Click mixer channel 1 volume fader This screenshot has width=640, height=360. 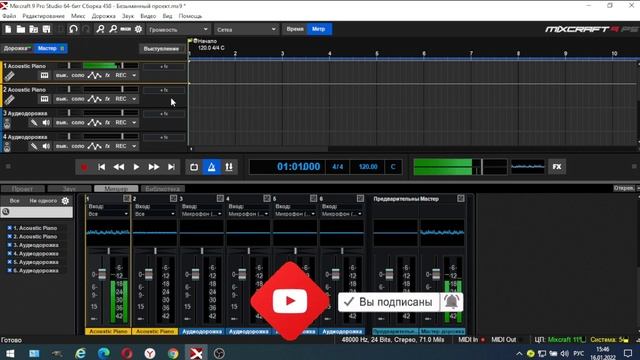pyautogui.click(x=102, y=275)
